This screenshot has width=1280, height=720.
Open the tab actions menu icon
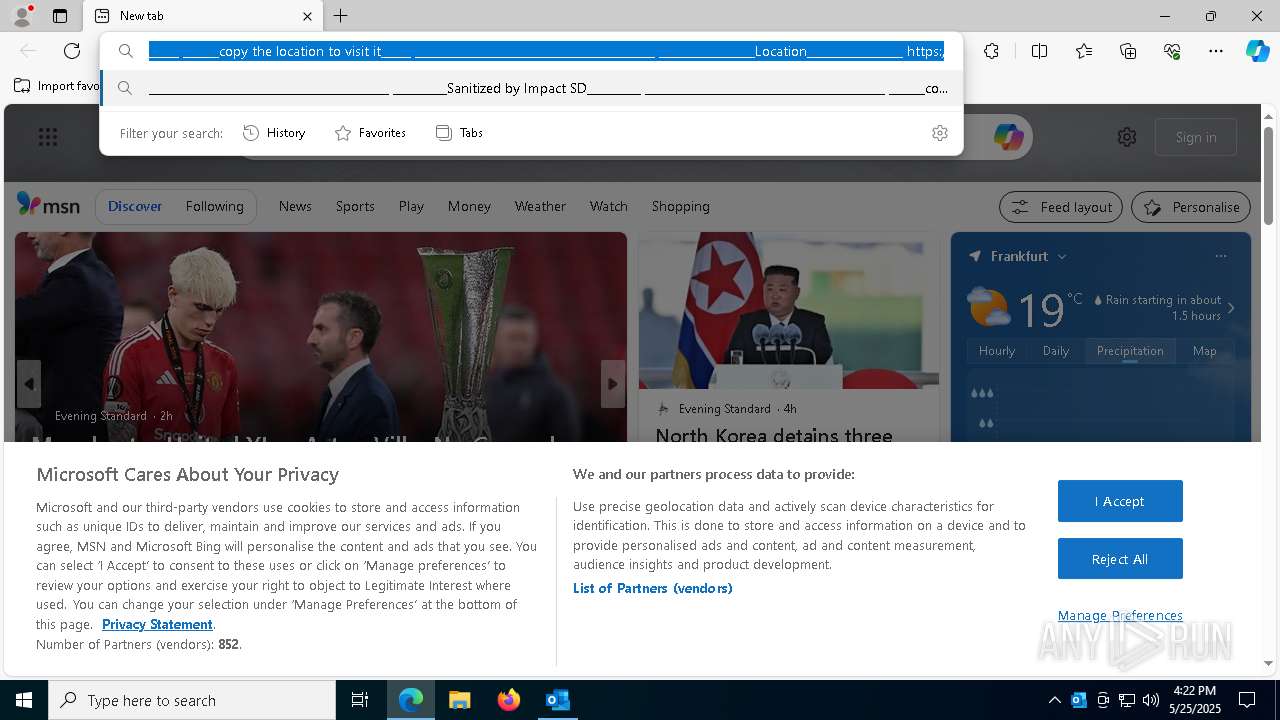pos(60,16)
